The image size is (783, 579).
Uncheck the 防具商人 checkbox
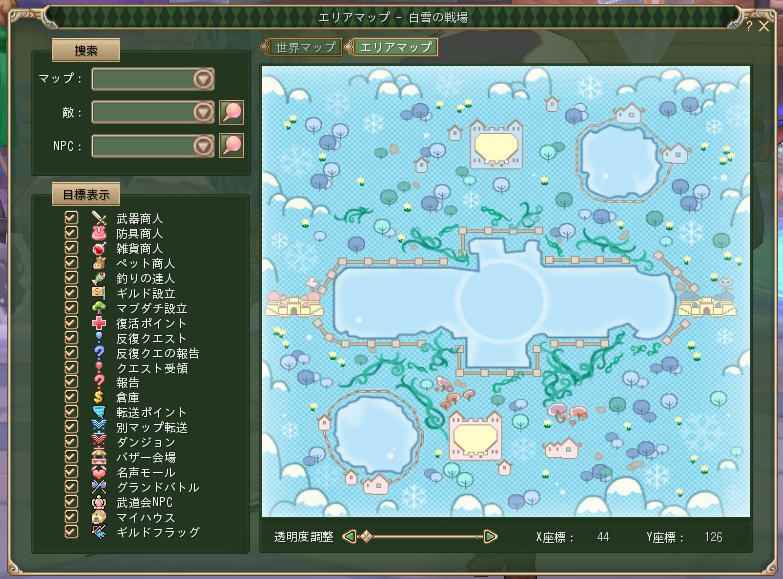click(71, 233)
